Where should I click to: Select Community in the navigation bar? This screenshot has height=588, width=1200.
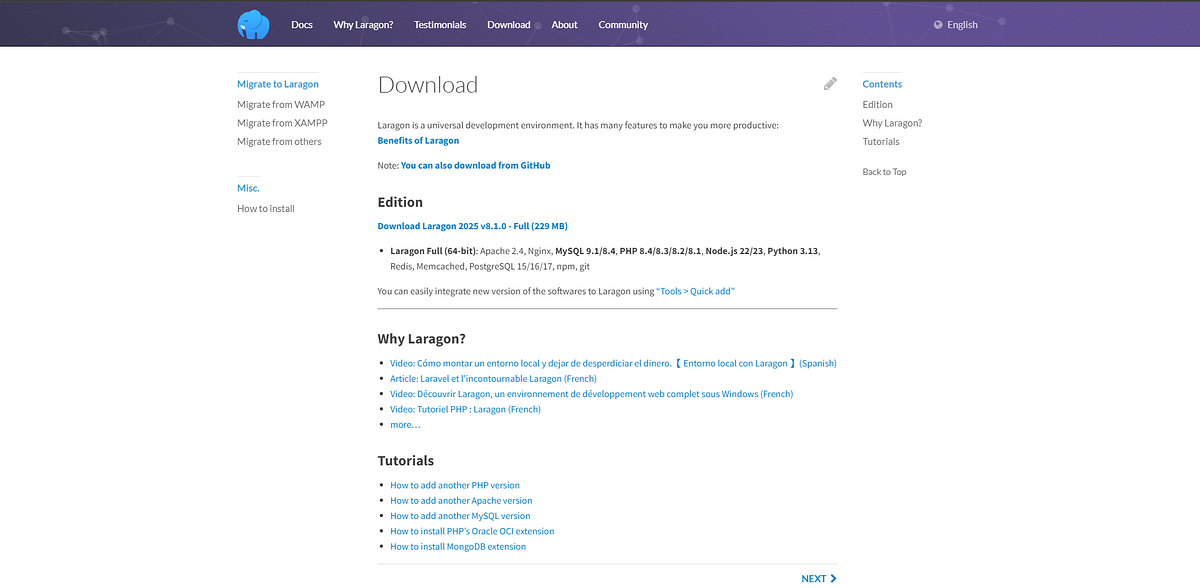(x=623, y=24)
